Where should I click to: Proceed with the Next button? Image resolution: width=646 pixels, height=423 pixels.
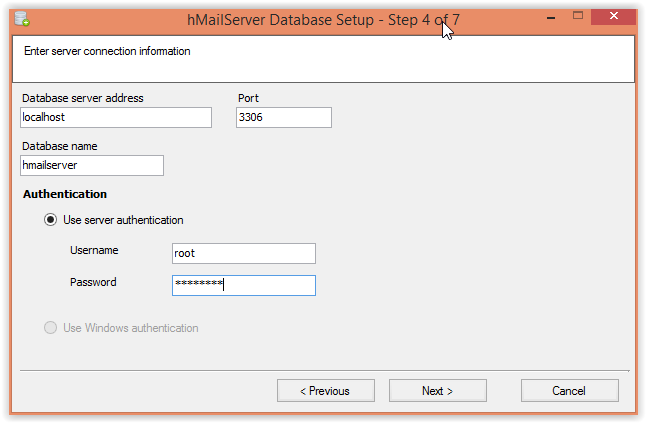point(438,390)
